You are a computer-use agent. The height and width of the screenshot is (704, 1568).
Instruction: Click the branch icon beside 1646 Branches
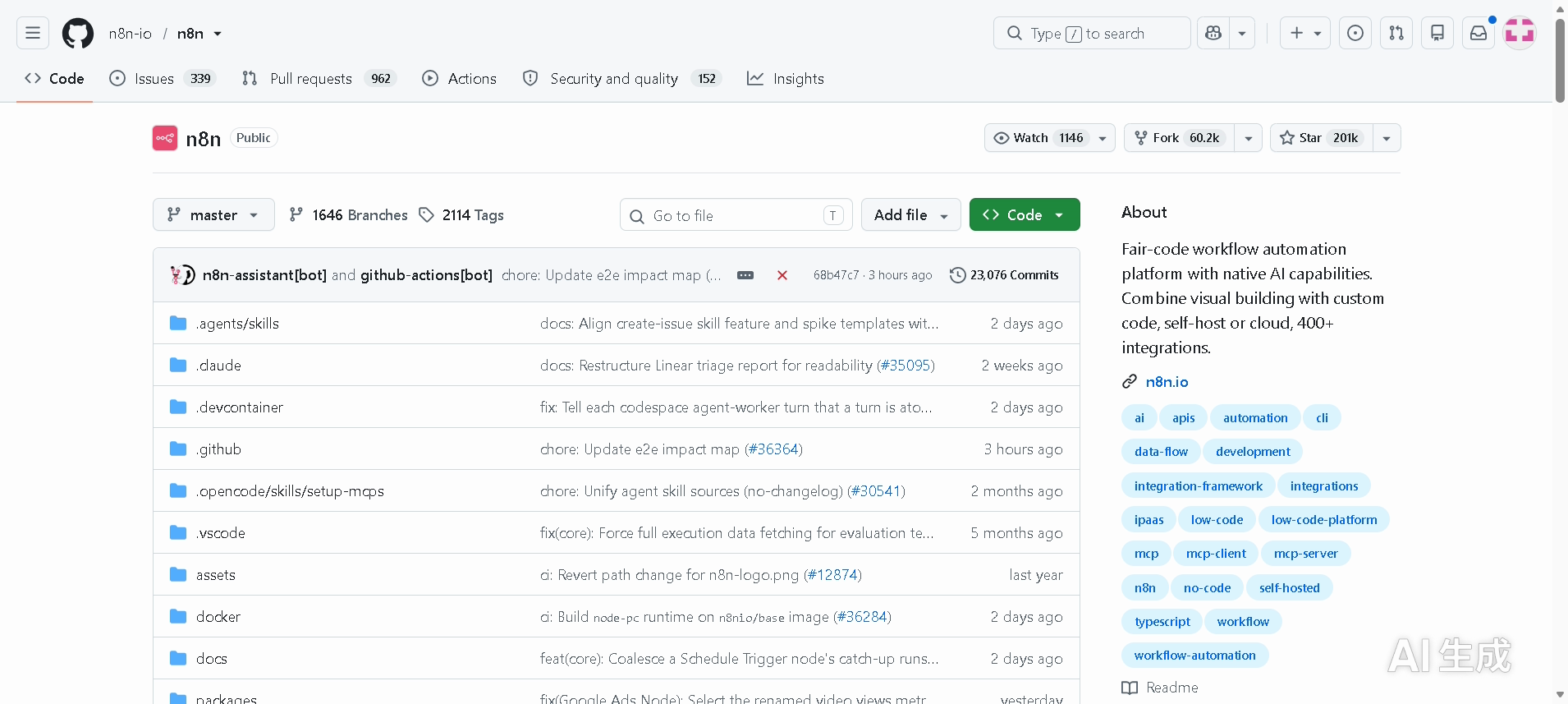pyautogui.click(x=296, y=214)
